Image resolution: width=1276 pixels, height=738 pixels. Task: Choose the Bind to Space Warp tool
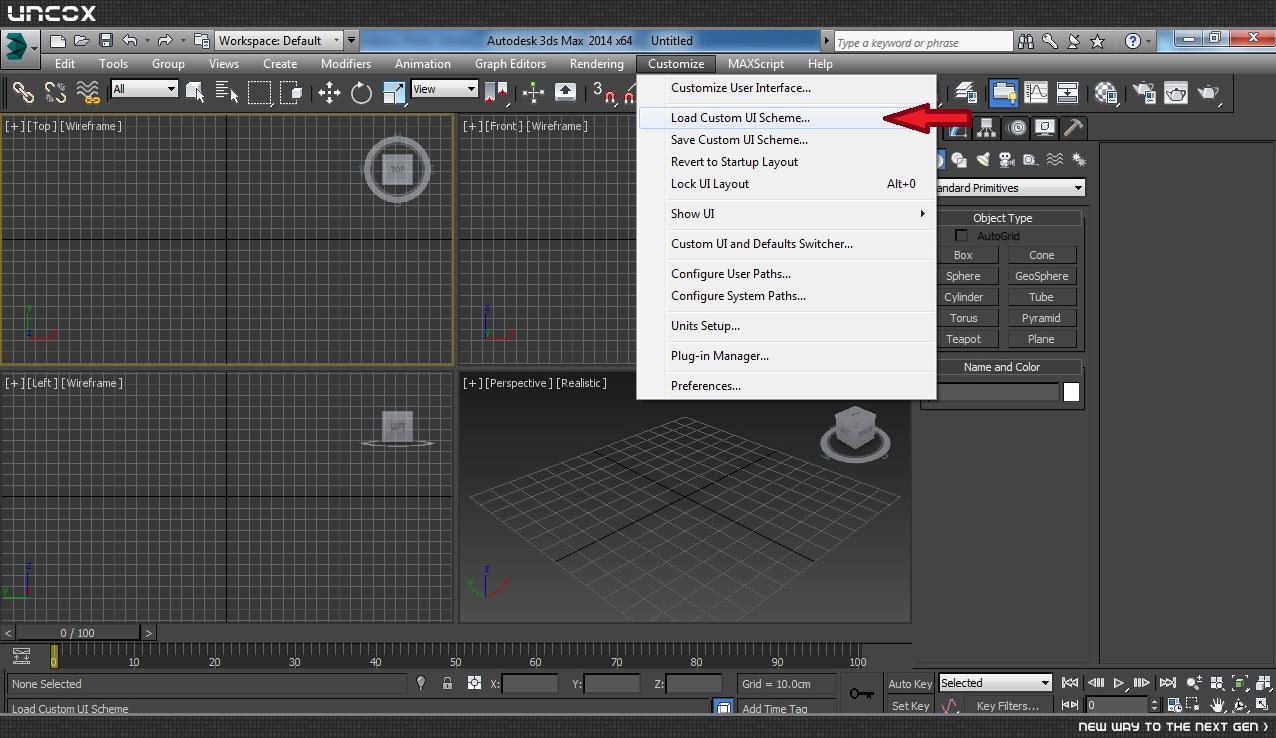(x=88, y=93)
